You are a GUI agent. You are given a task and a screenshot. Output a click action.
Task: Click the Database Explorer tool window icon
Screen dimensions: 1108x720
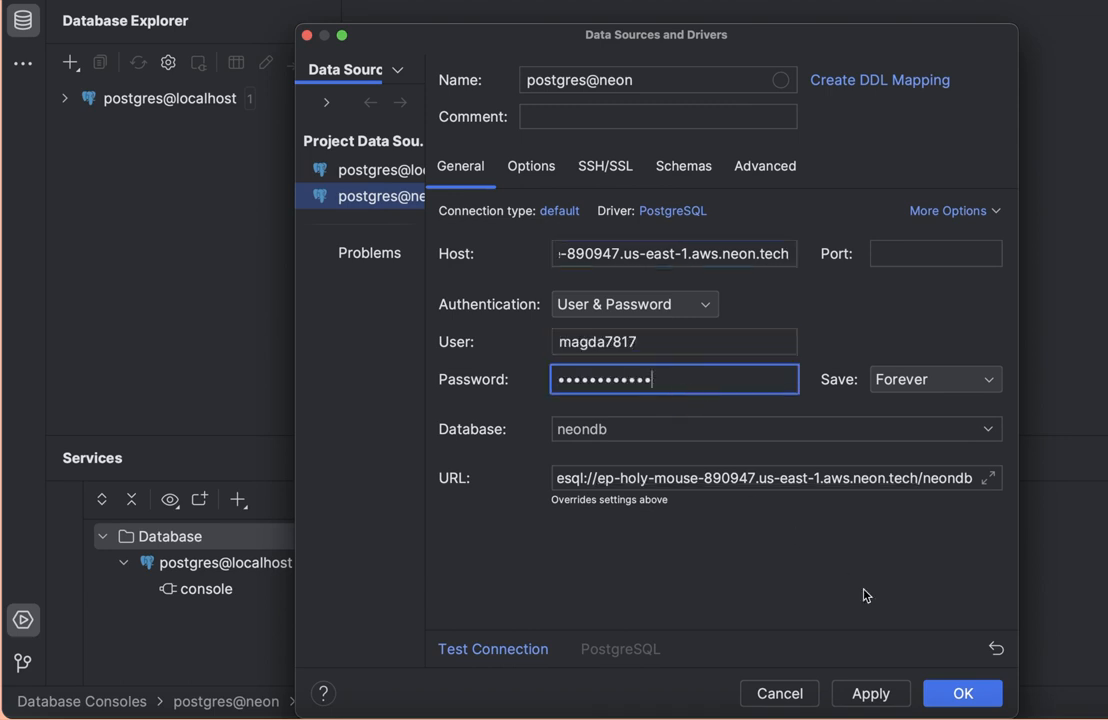pos(23,20)
